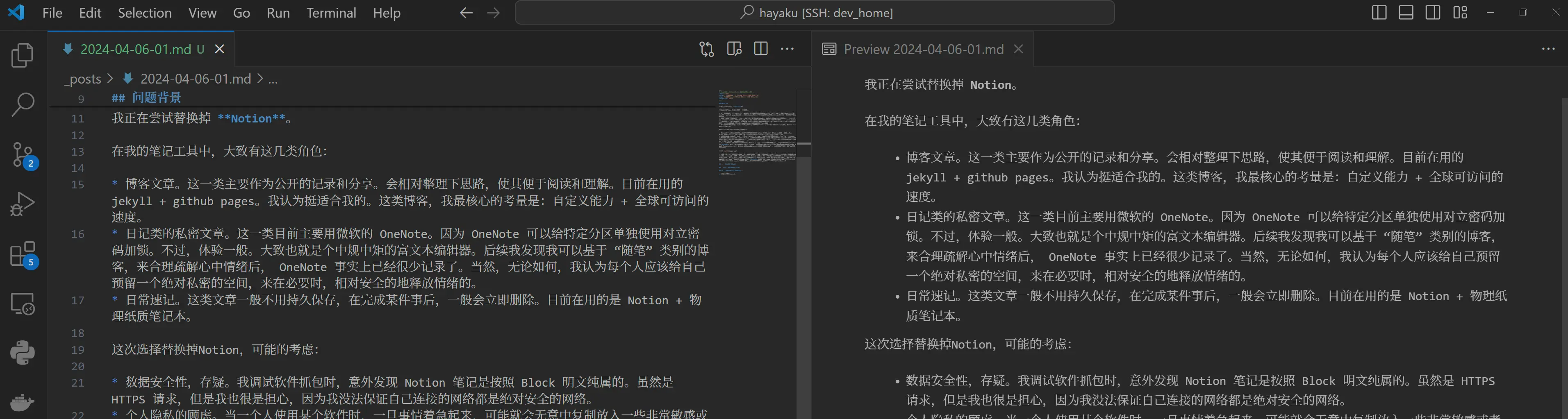Click the editor minimap code overview
This screenshot has height=419, width=1568.
pos(757,133)
